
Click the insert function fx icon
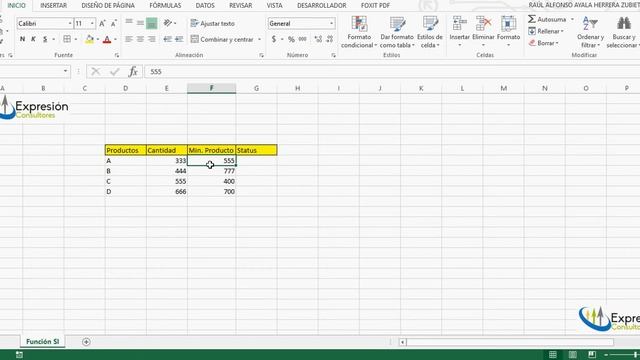133,72
